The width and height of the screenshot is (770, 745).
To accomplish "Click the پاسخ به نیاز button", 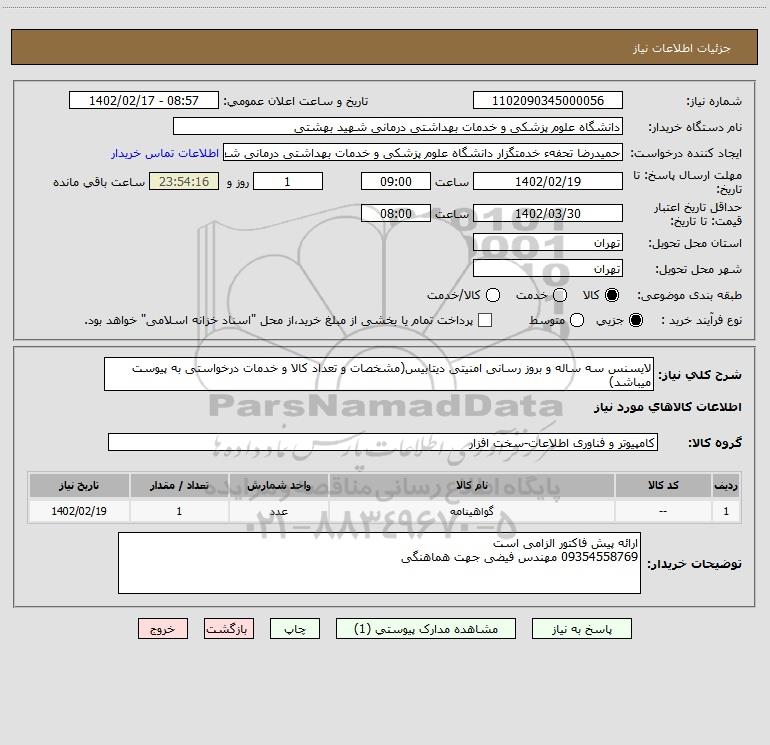I will 582,629.
